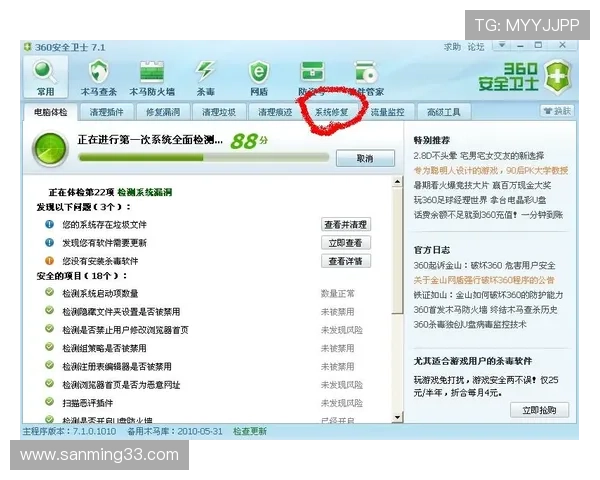Click check icon beside 检测系统启动项数量
600x480 pixels.
coord(49,292)
